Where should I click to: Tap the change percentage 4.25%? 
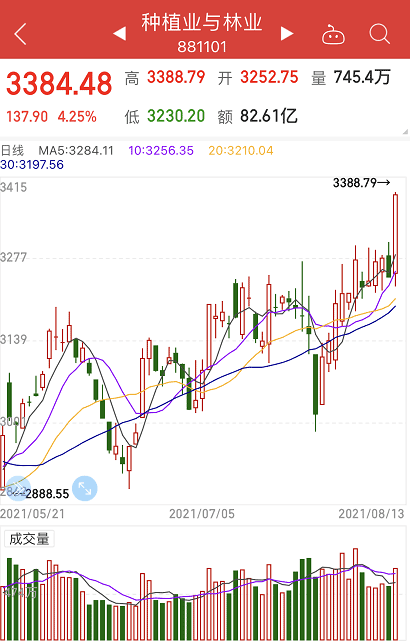click(77, 117)
